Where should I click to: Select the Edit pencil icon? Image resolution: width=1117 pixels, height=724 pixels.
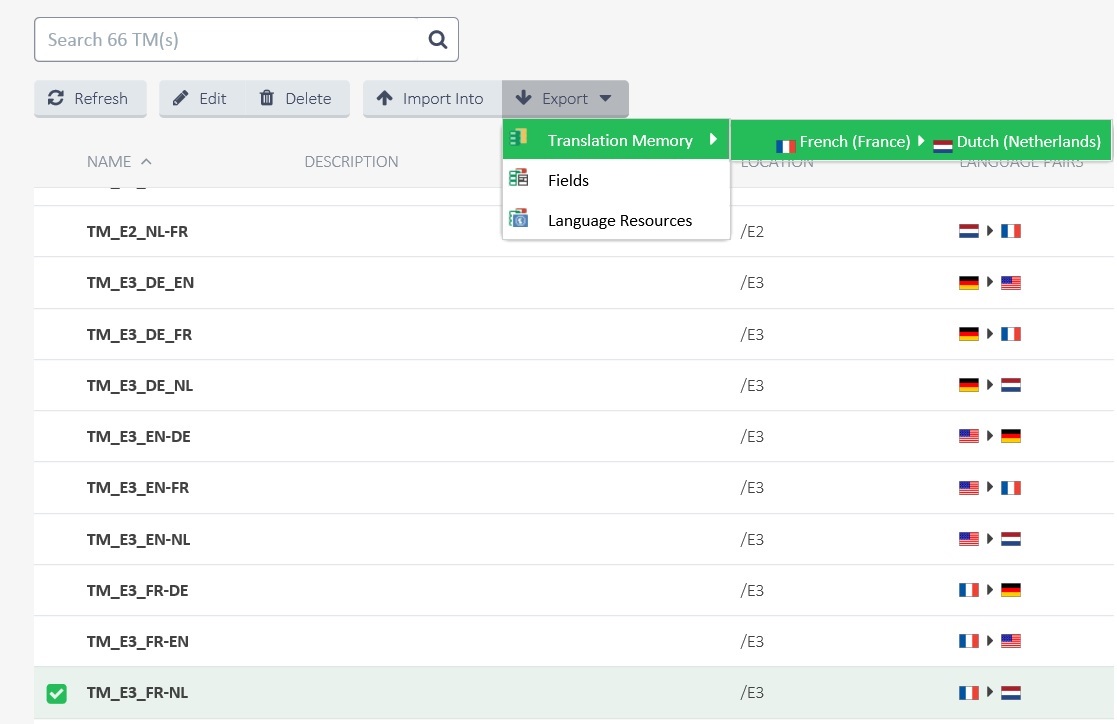point(183,98)
